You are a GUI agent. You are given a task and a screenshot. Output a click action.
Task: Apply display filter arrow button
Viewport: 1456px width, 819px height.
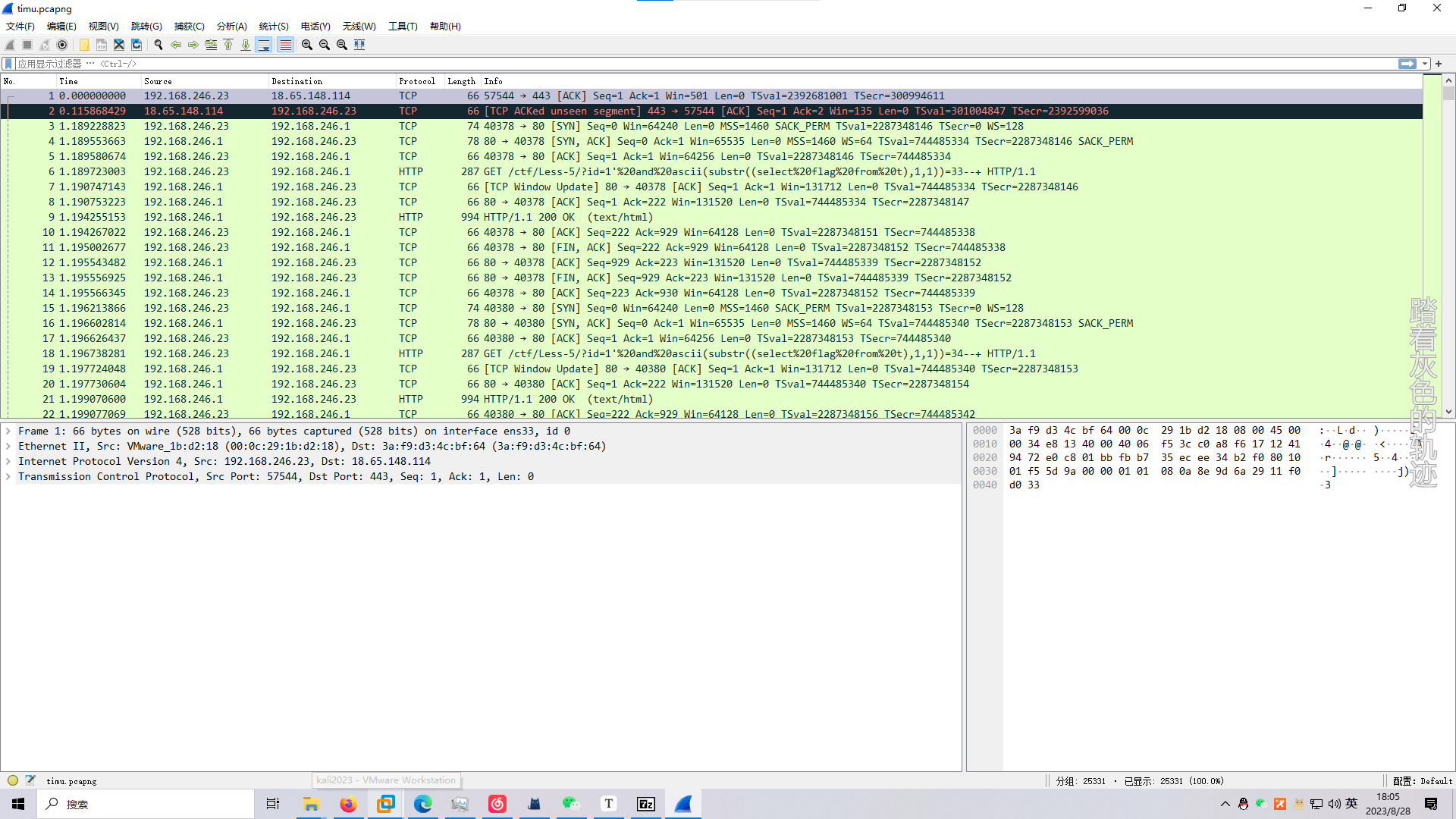pyautogui.click(x=1407, y=64)
